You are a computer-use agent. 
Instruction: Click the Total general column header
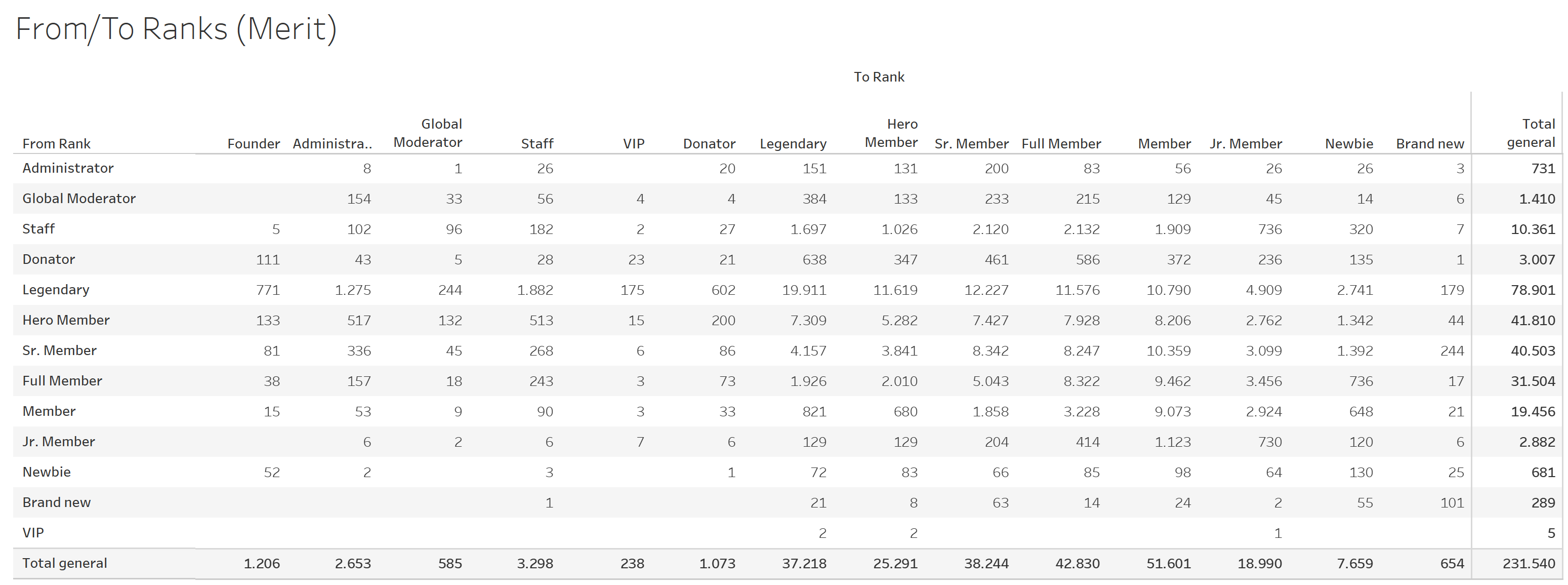[x=1531, y=133]
